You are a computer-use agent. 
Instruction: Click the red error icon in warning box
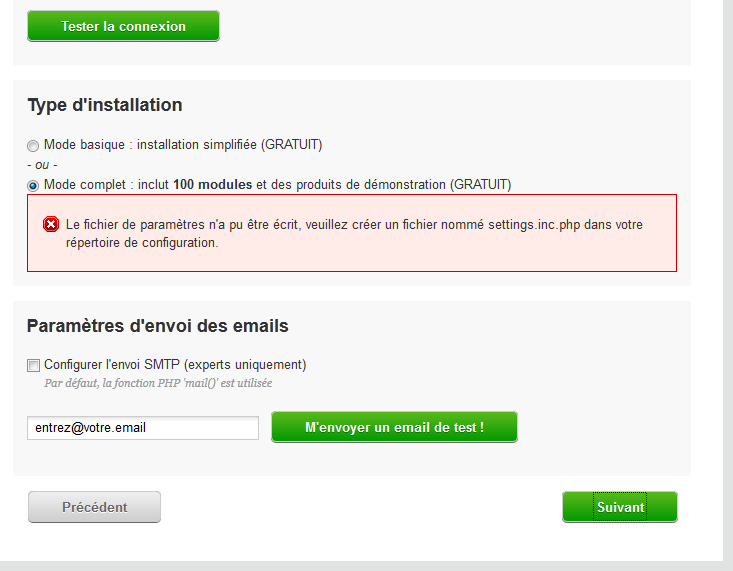point(51,225)
